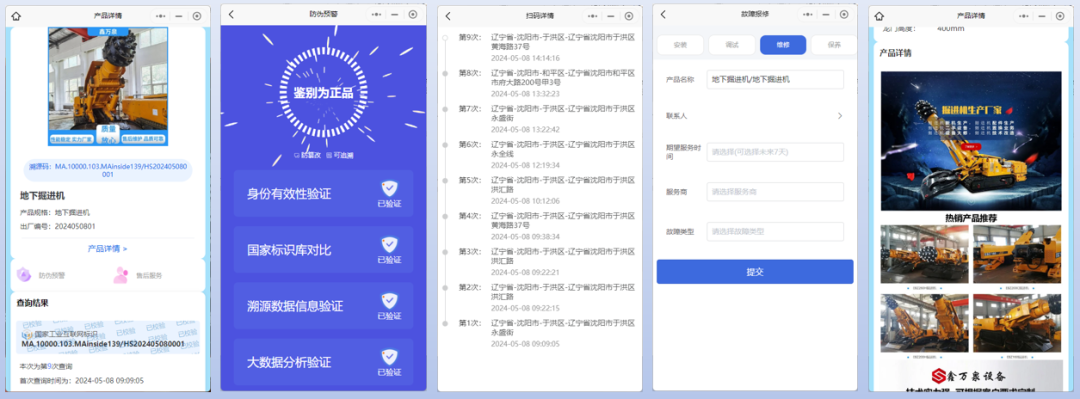Click the 提交 button

coord(755,272)
